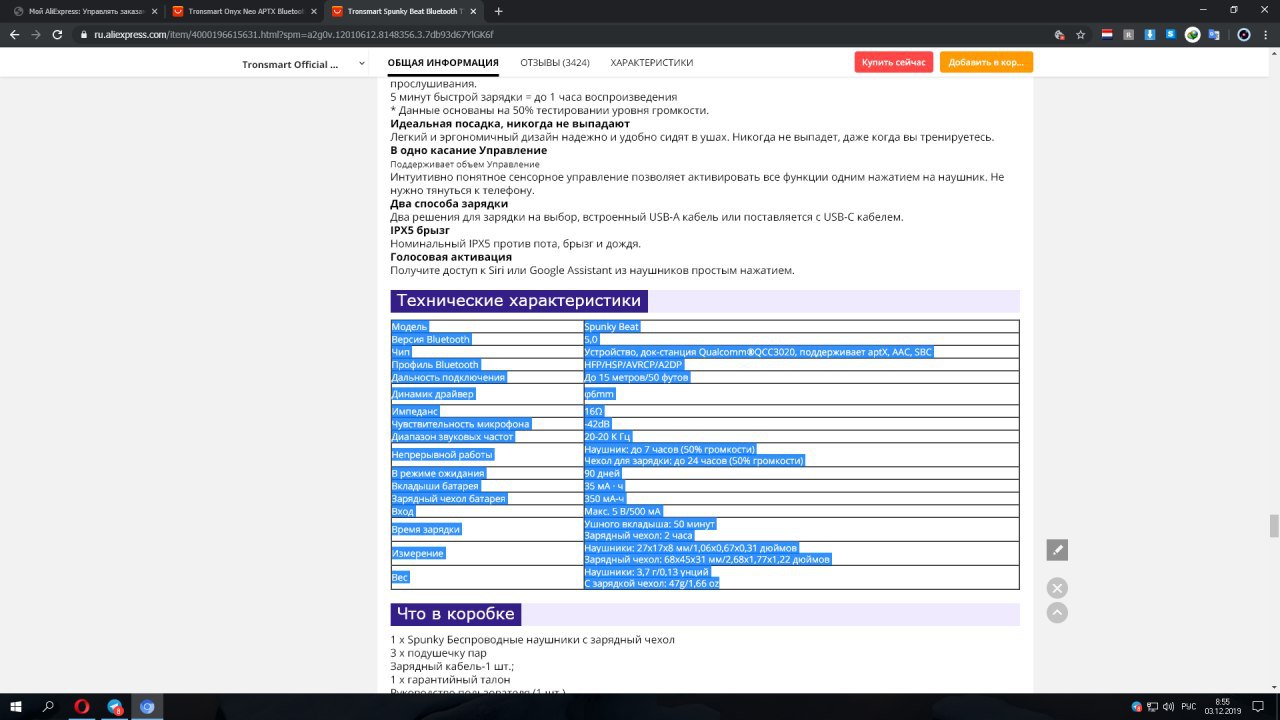
Task: Open the gray R extension icon
Action: [1128, 34]
